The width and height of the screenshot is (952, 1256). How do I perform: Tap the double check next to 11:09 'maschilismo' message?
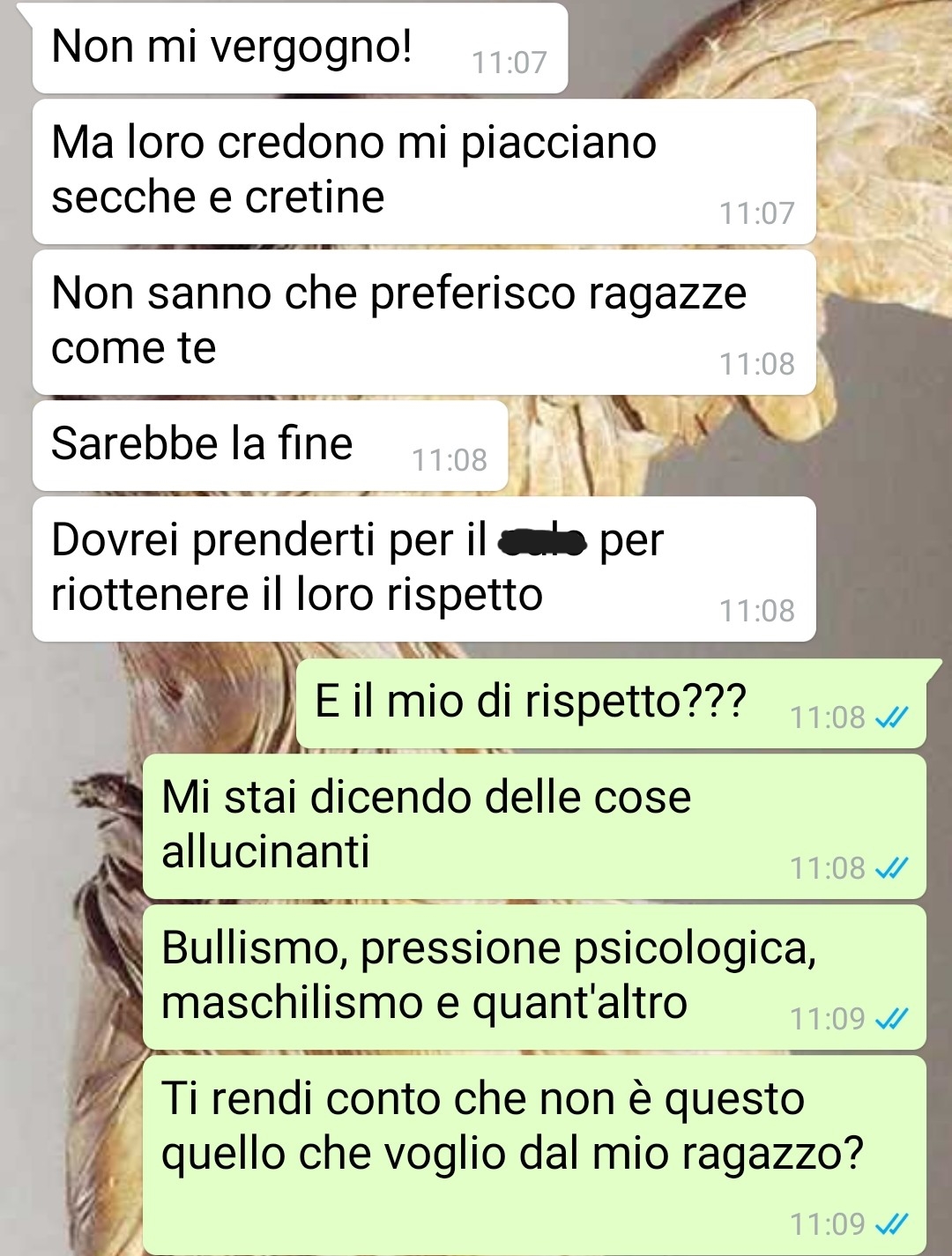[890, 1020]
